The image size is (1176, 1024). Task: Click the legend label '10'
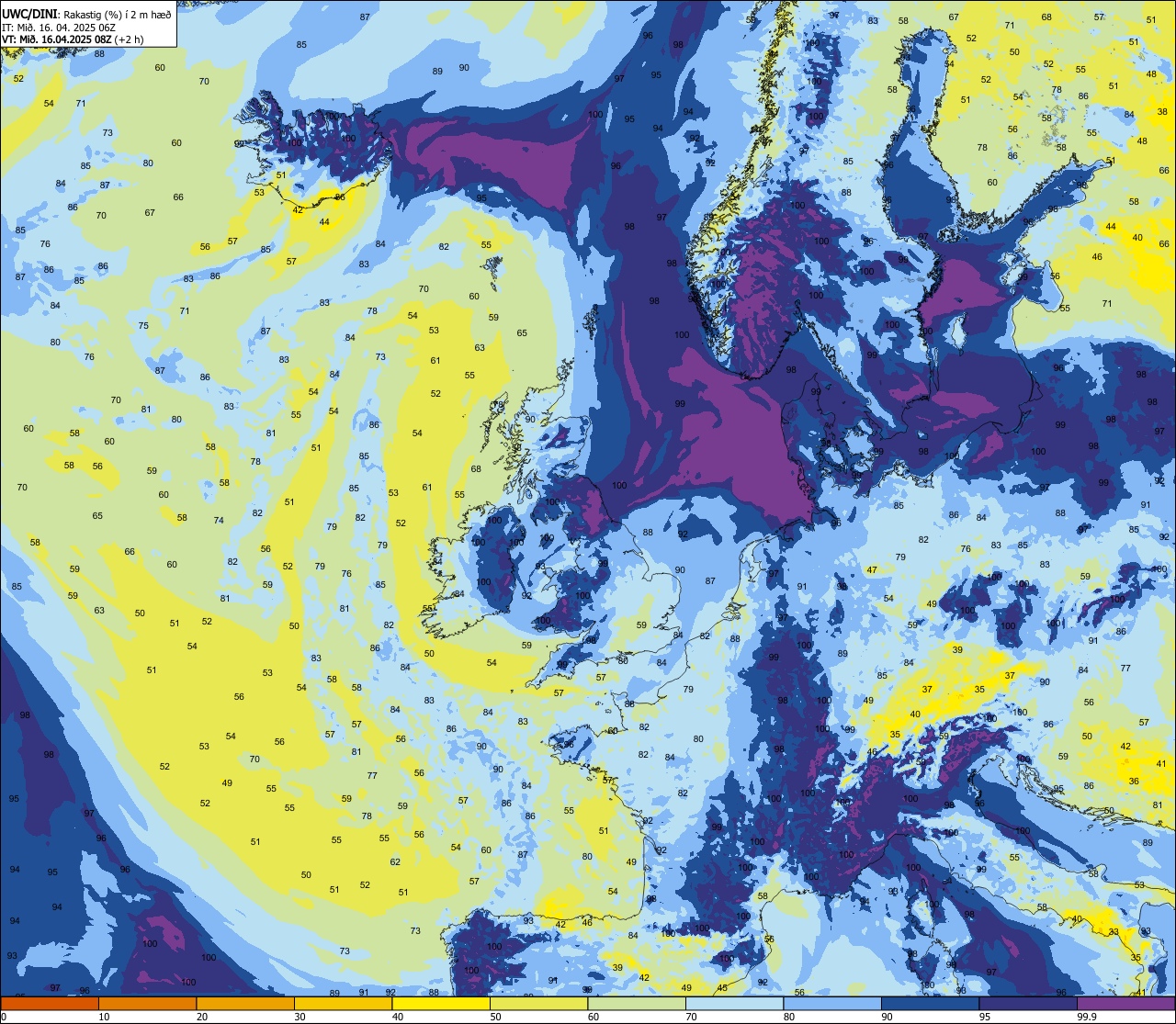point(104,1017)
